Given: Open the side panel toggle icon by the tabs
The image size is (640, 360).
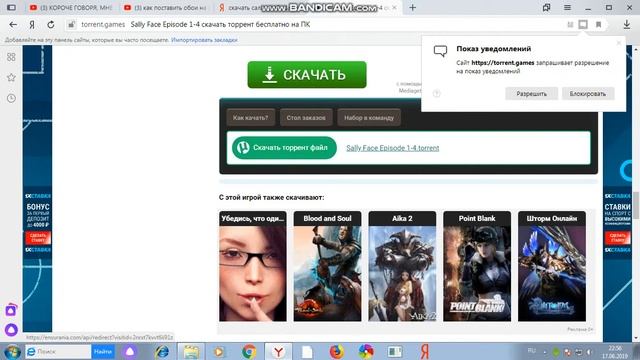Looking at the screenshot, I should (11, 7).
